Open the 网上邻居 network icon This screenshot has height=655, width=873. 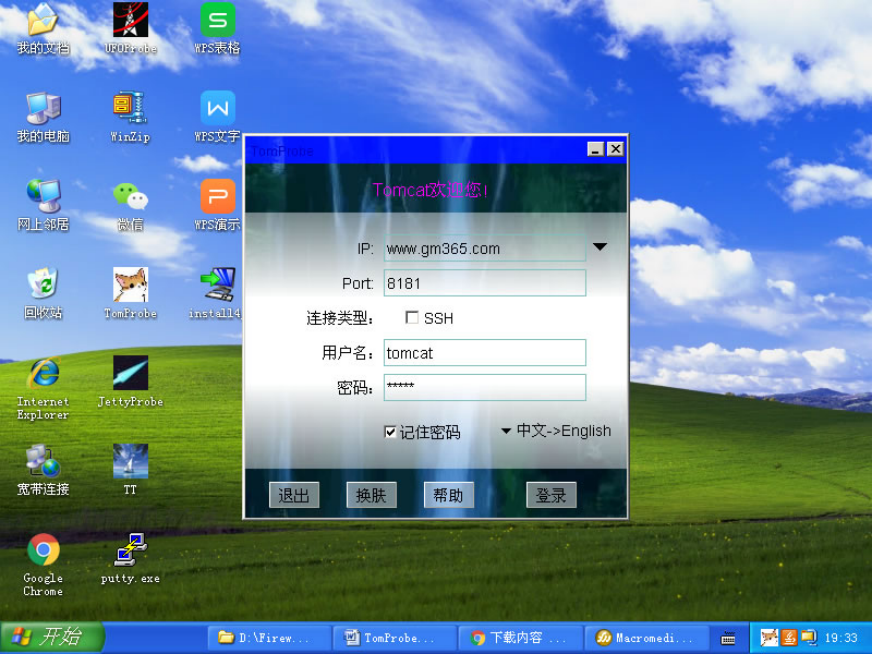(x=43, y=205)
